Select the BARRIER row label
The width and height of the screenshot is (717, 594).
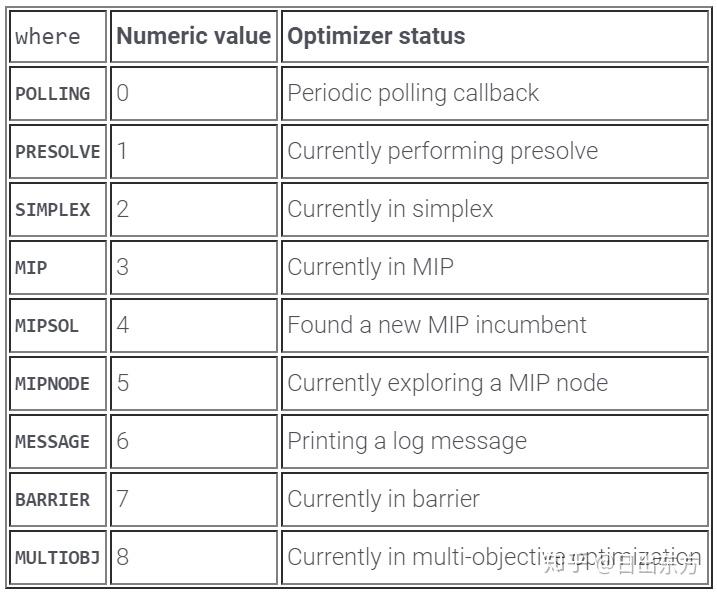pyautogui.click(x=58, y=500)
